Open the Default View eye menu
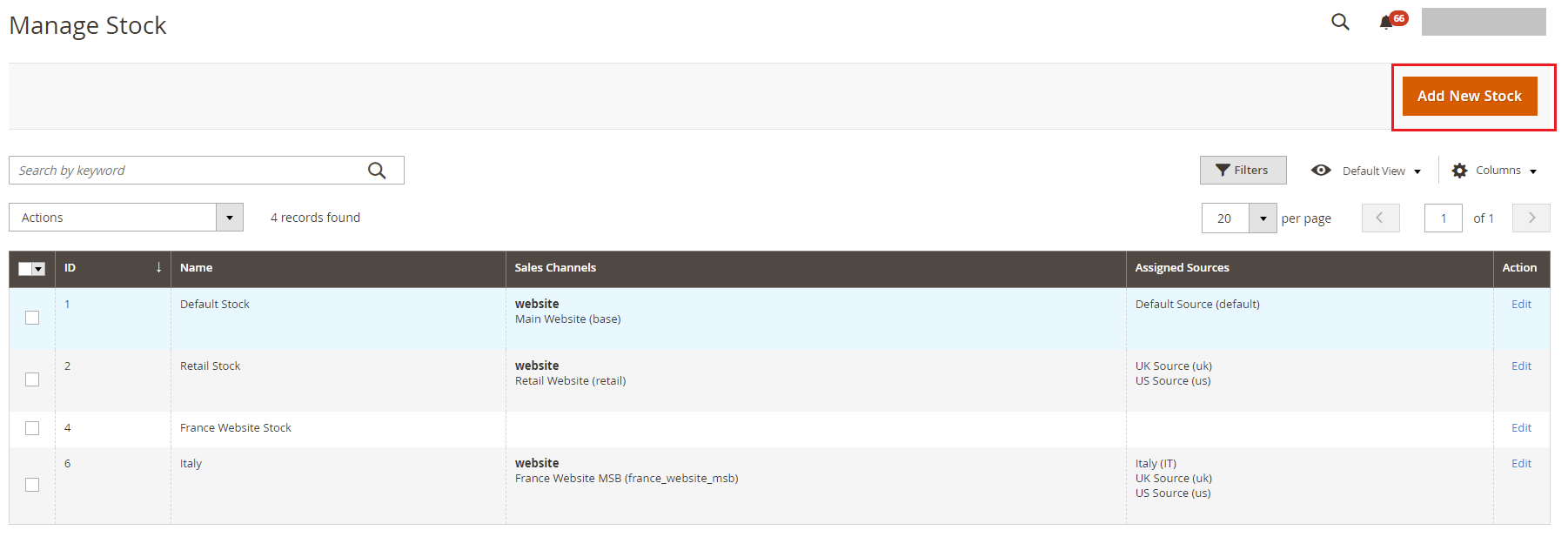 point(1365,171)
